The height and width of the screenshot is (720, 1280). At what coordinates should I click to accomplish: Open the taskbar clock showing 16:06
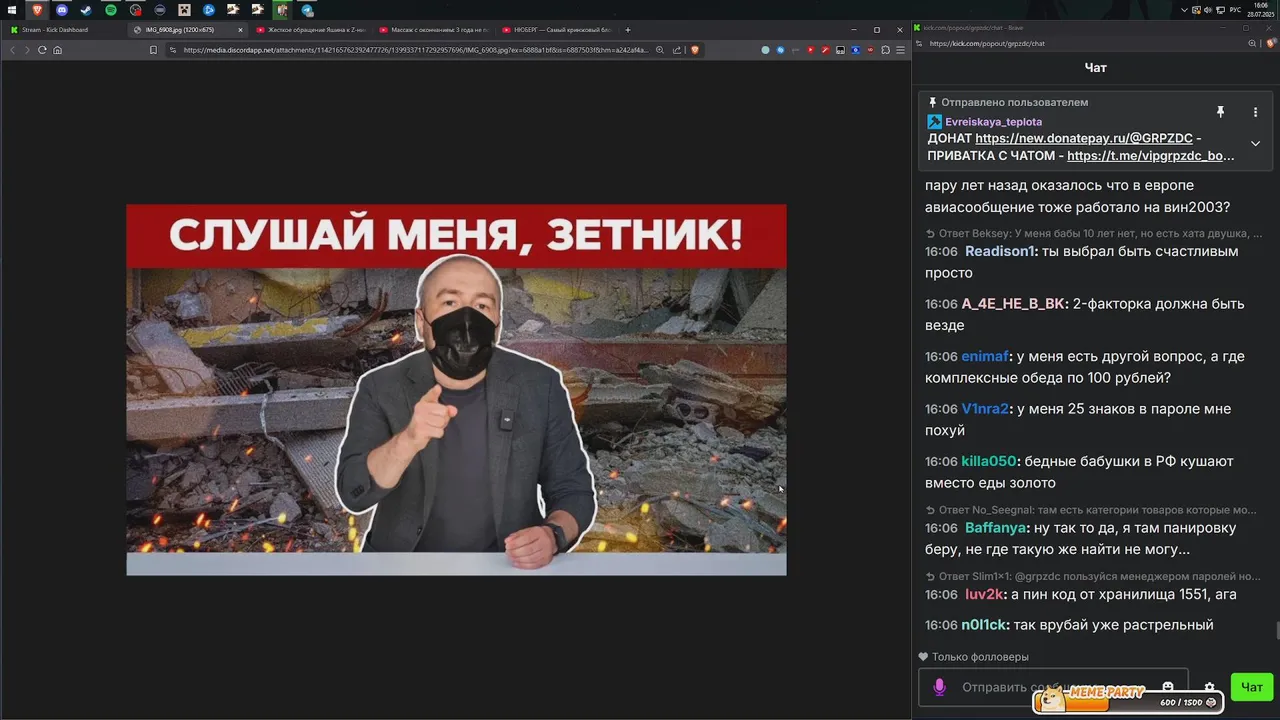click(1261, 10)
